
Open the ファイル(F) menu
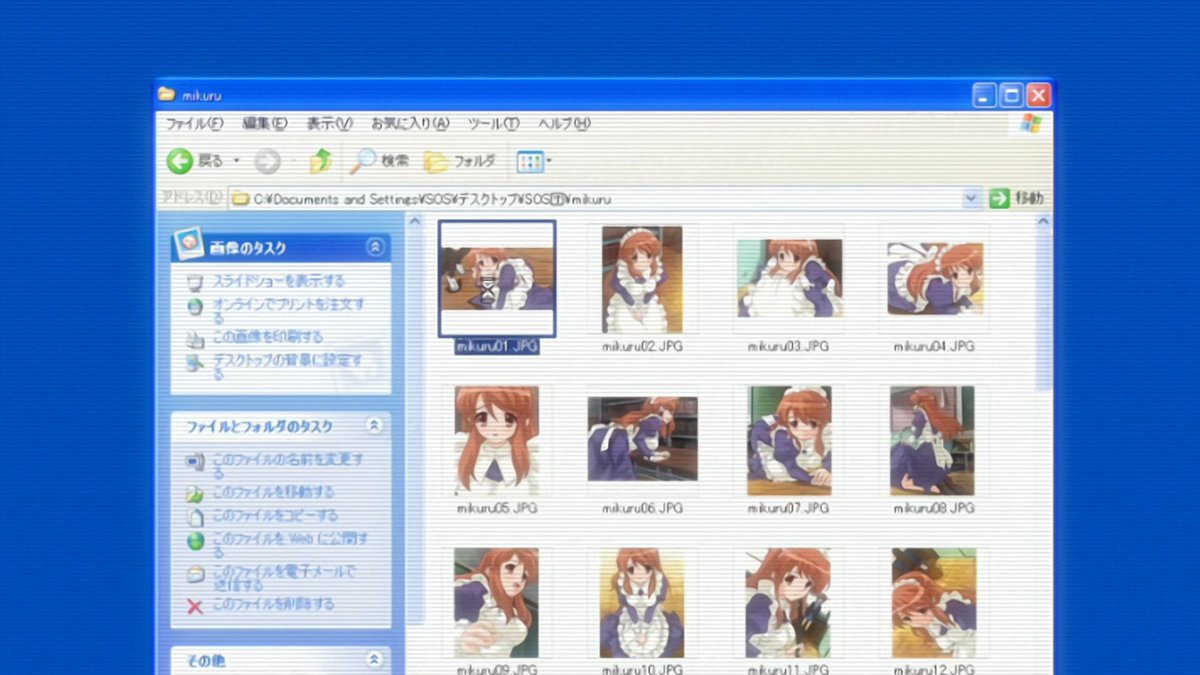click(x=194, y=124)
